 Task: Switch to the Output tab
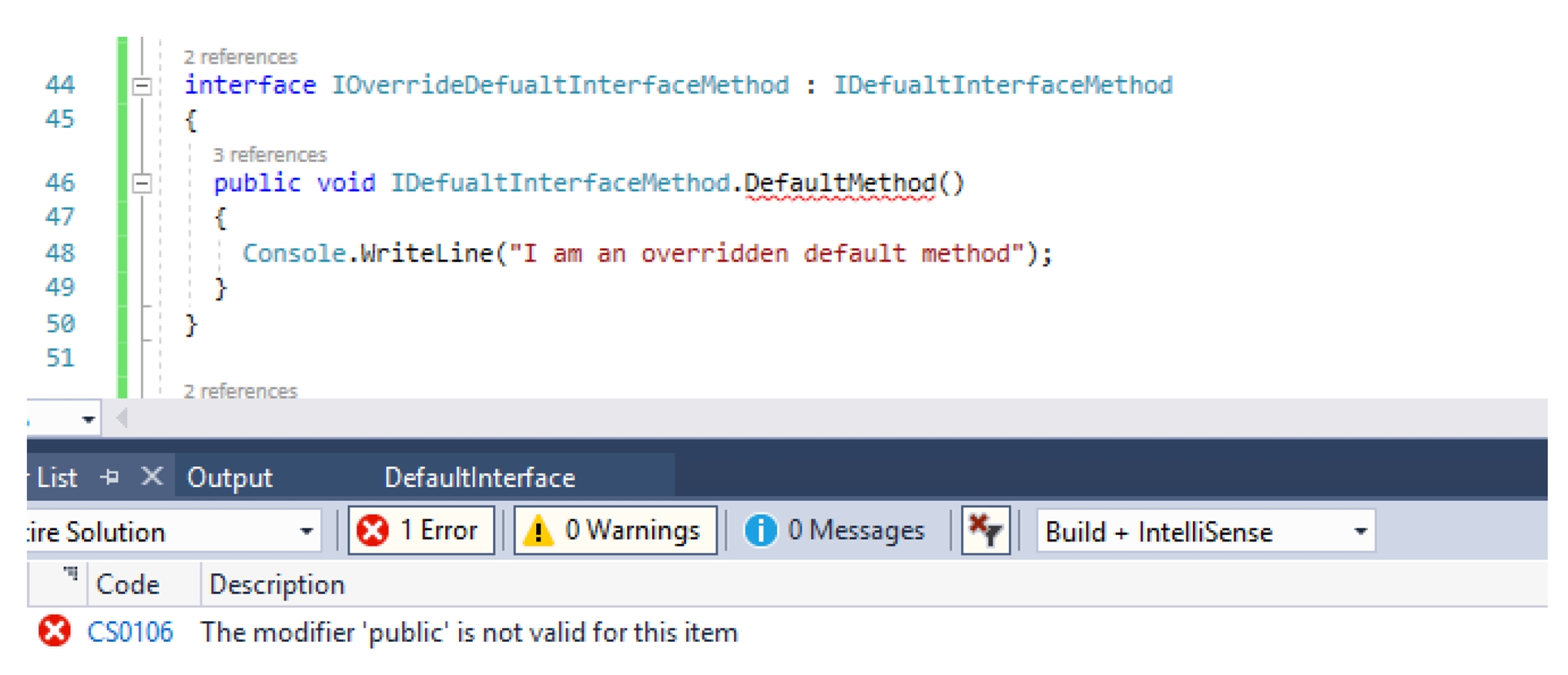pyautogui.click(x=229, y=477)
